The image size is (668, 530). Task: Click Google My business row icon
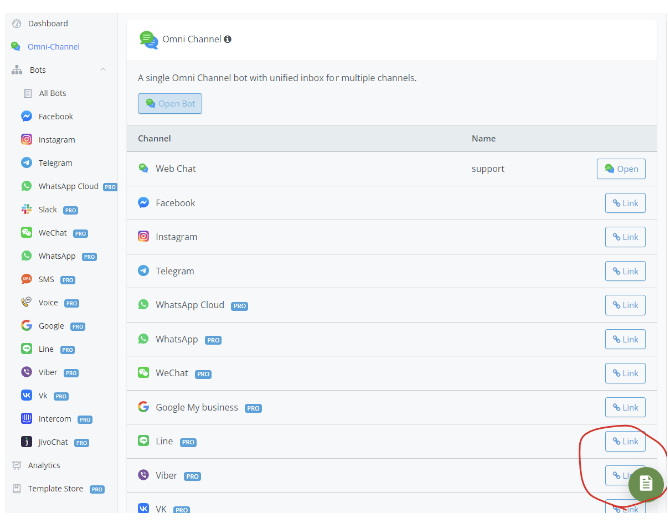pyautogui.click(x=144, y=407)
